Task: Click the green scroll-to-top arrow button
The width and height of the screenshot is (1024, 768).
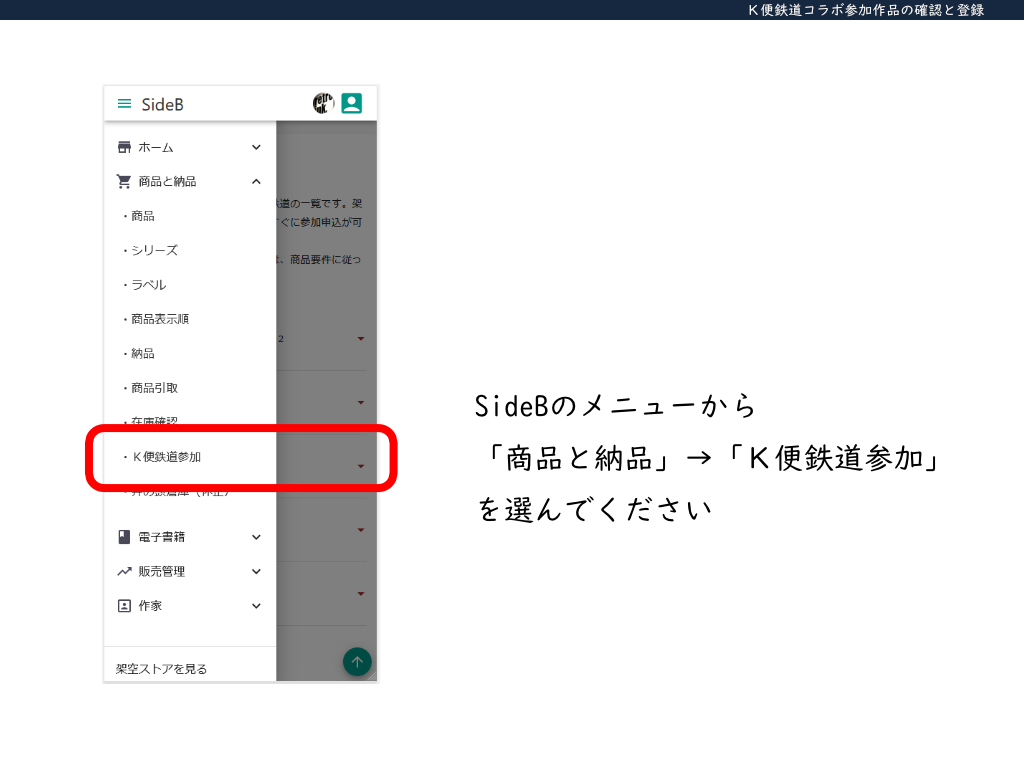Action: (357, 662)
